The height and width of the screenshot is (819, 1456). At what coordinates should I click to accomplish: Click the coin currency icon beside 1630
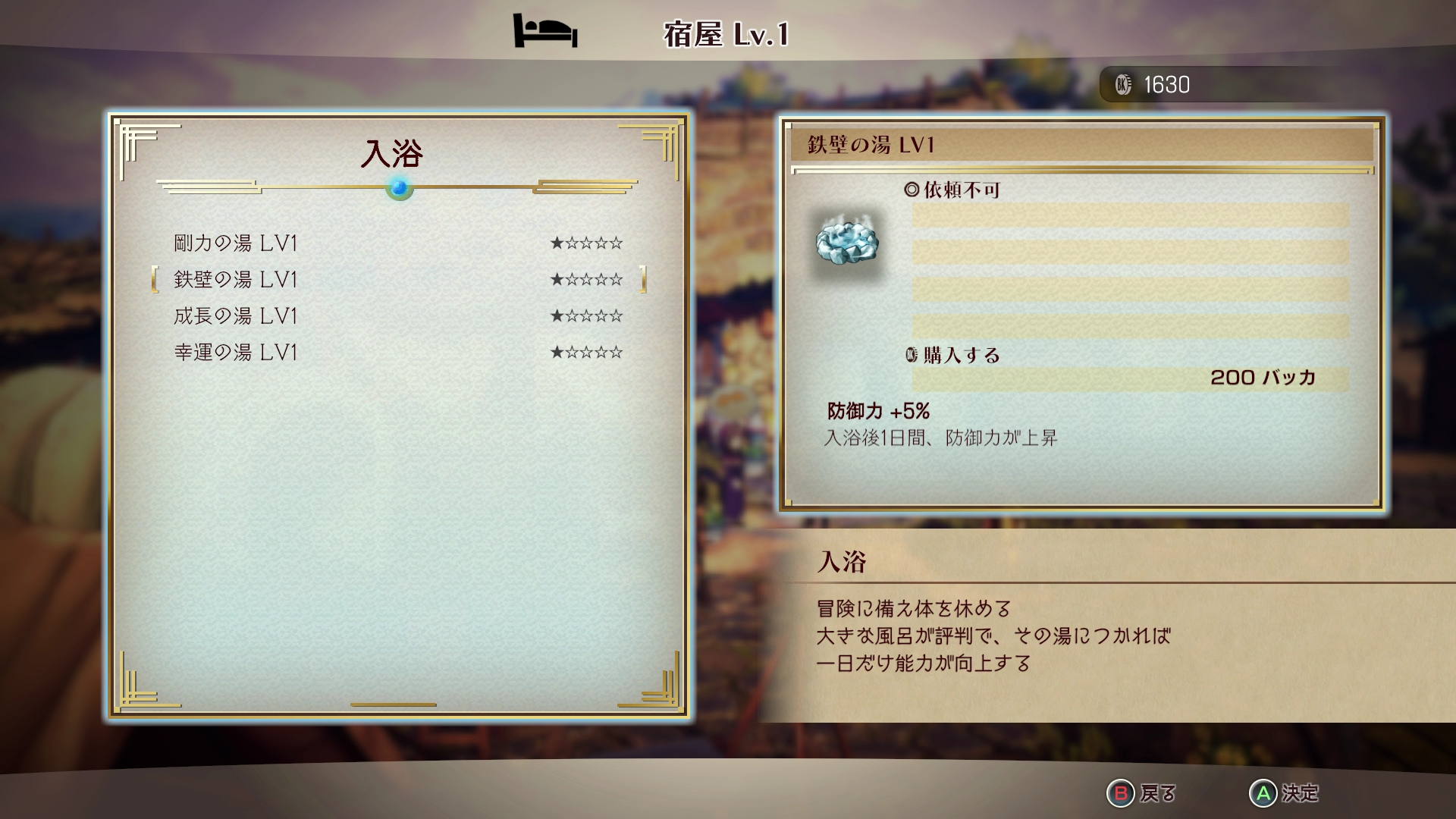coord(1123,84)
